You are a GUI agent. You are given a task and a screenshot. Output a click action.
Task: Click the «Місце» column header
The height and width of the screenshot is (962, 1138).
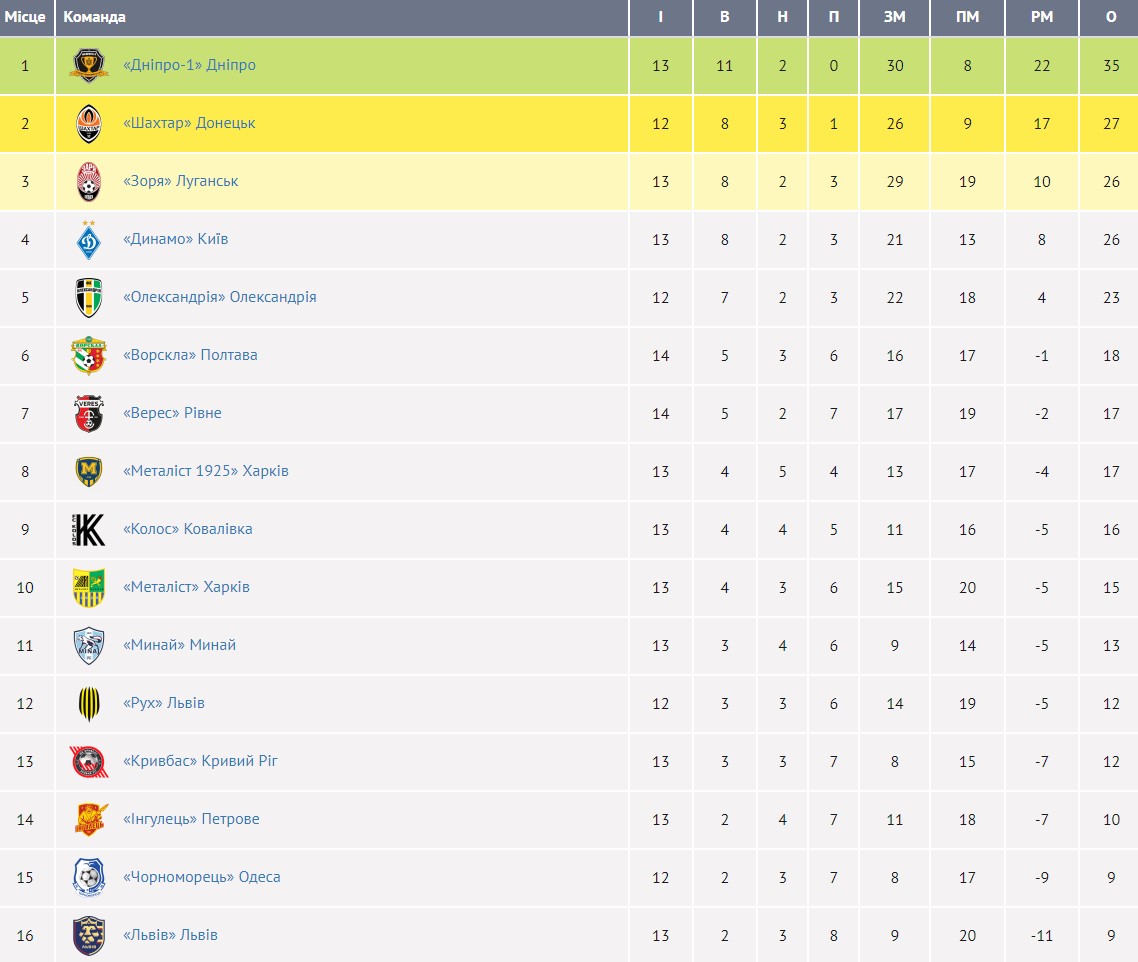click(x=25, y=17)
